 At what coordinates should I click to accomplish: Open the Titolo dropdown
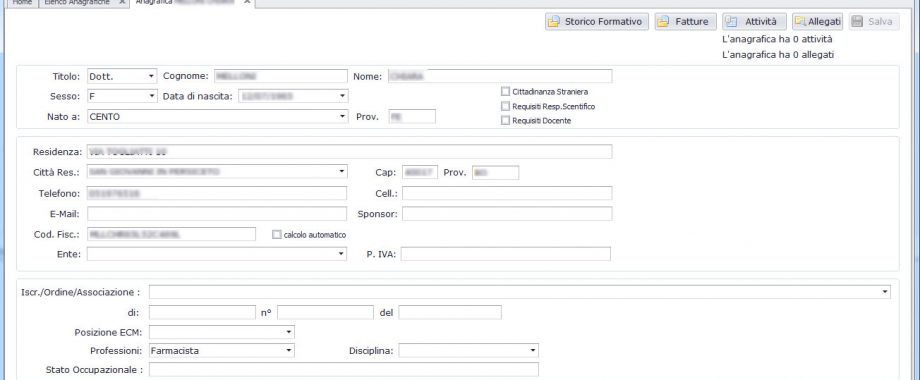click(x=151, y=76)
